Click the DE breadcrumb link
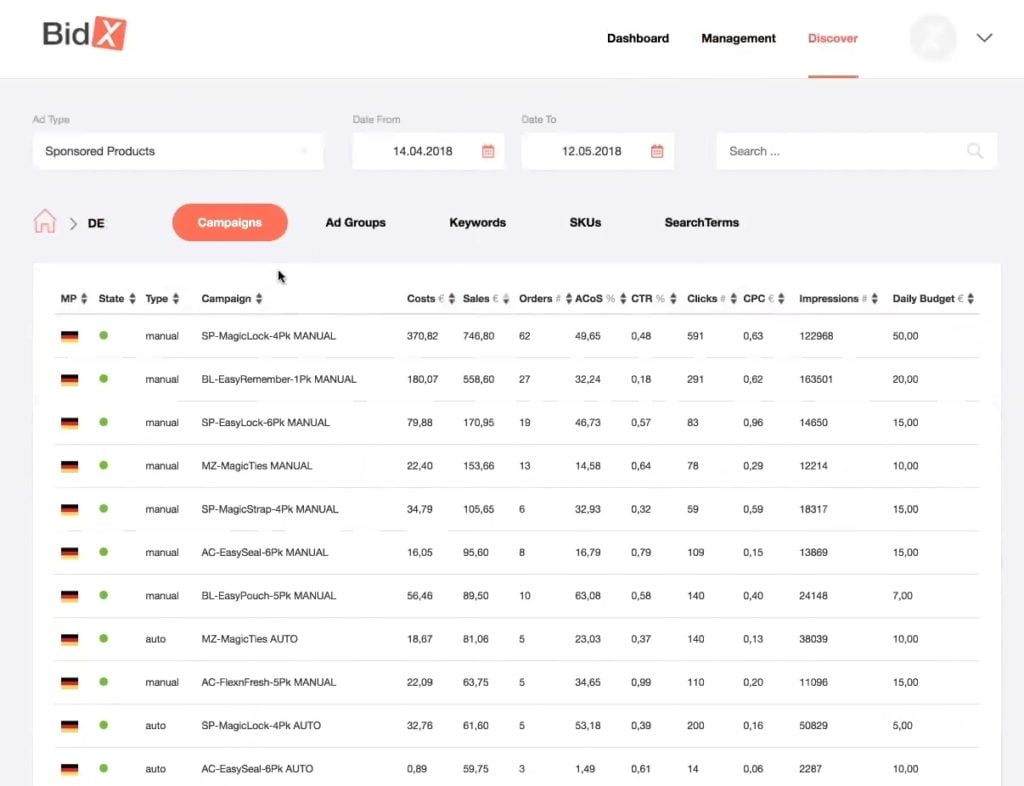 [96, 223]
